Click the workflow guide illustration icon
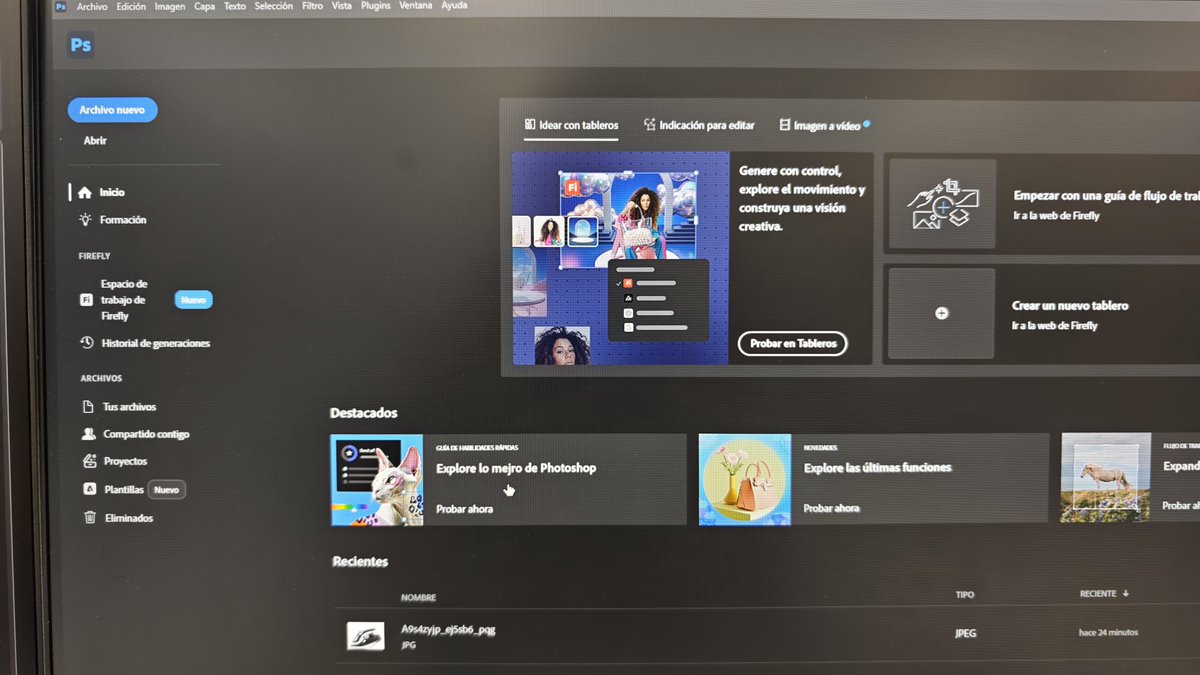This screenshot has height=675, width=1200. coord(942,203)
